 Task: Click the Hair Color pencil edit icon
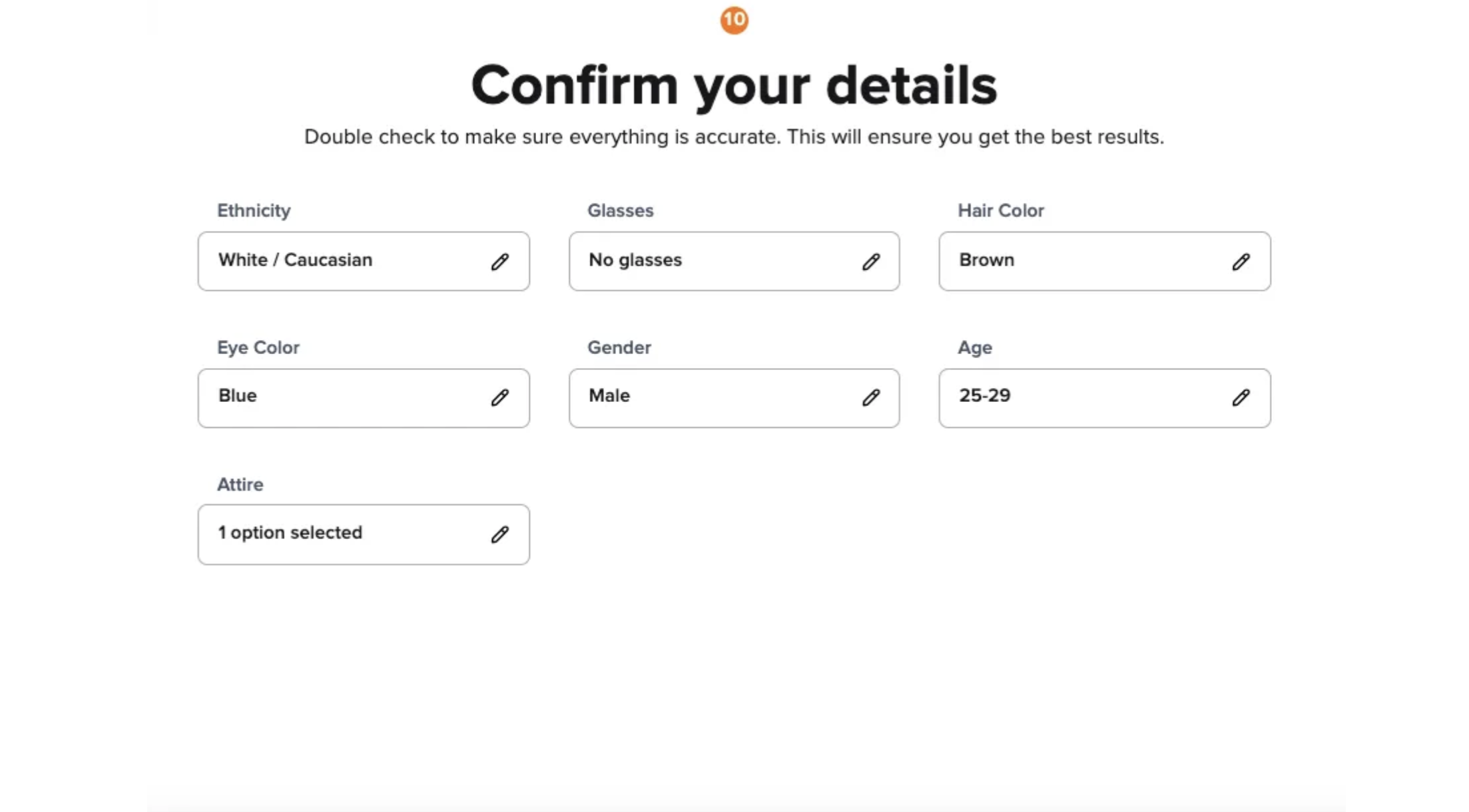1241,262
